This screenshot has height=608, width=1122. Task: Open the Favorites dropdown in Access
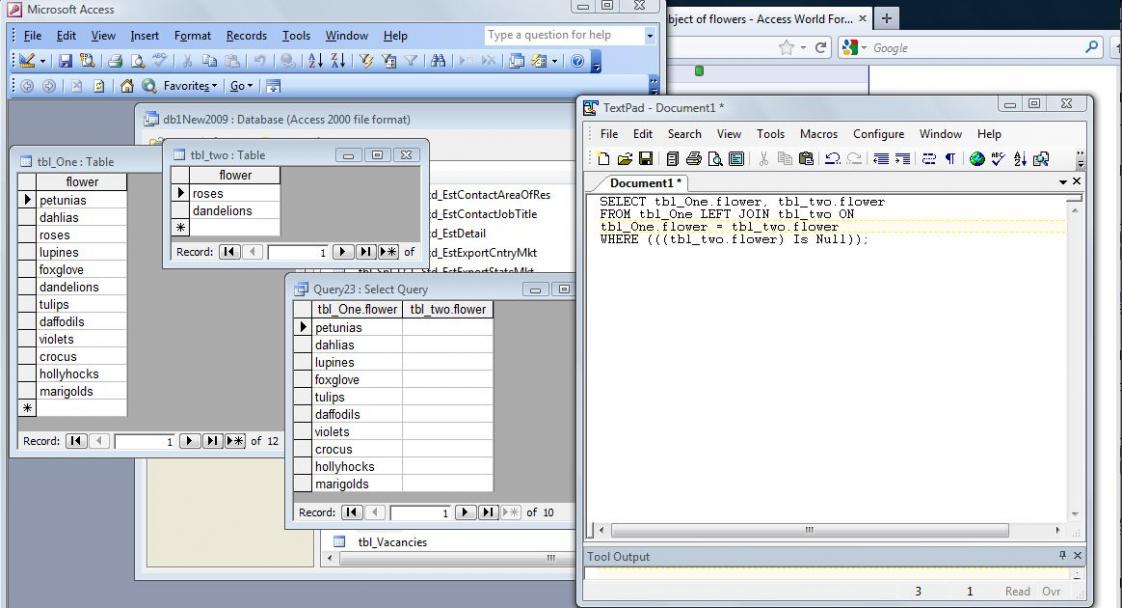(x=190, y=86)
